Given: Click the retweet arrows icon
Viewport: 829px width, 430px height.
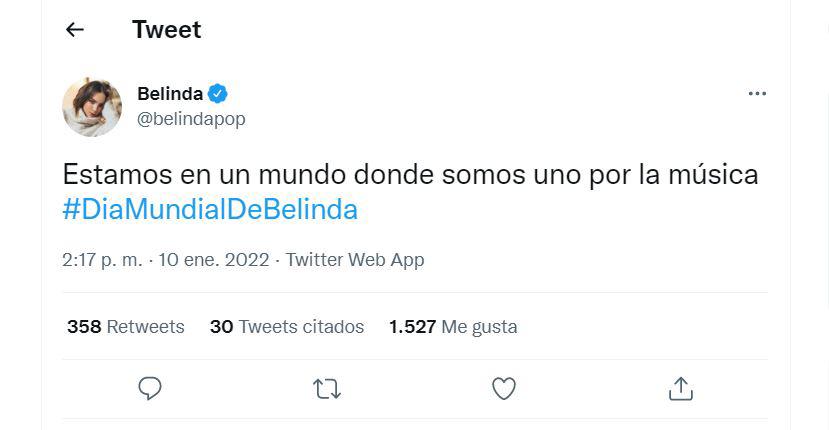Looking at the screenshot, I should pyautogui.click(x=327, y=388).
